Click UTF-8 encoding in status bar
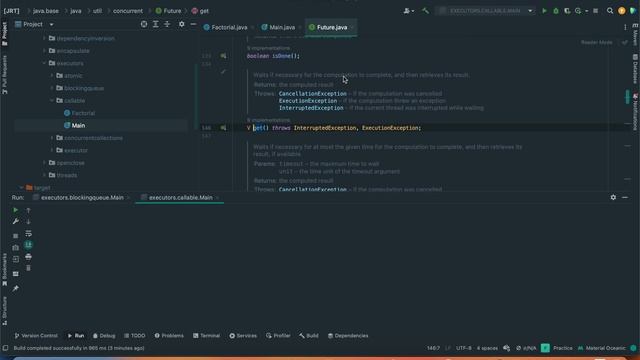The image size is (640, 360). [x=463, y=348]
